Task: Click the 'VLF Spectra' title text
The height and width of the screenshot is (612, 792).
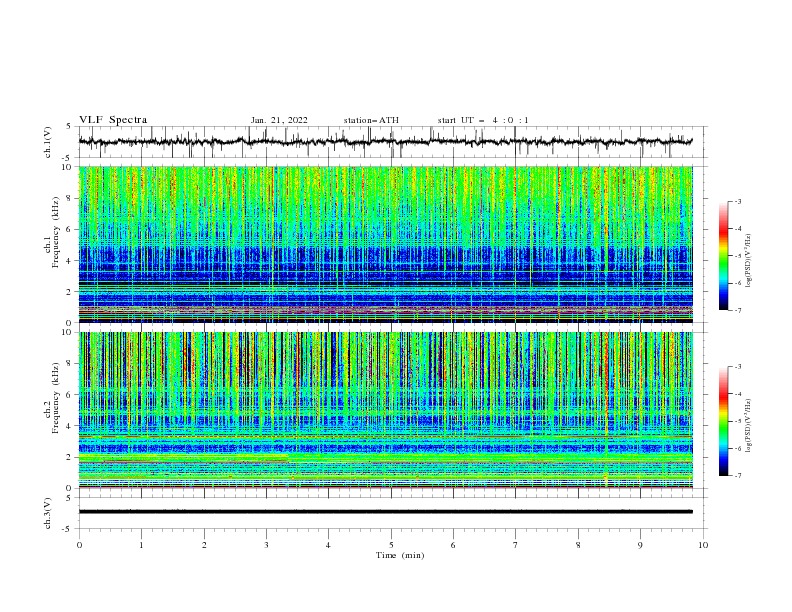Action: point(113,120)
